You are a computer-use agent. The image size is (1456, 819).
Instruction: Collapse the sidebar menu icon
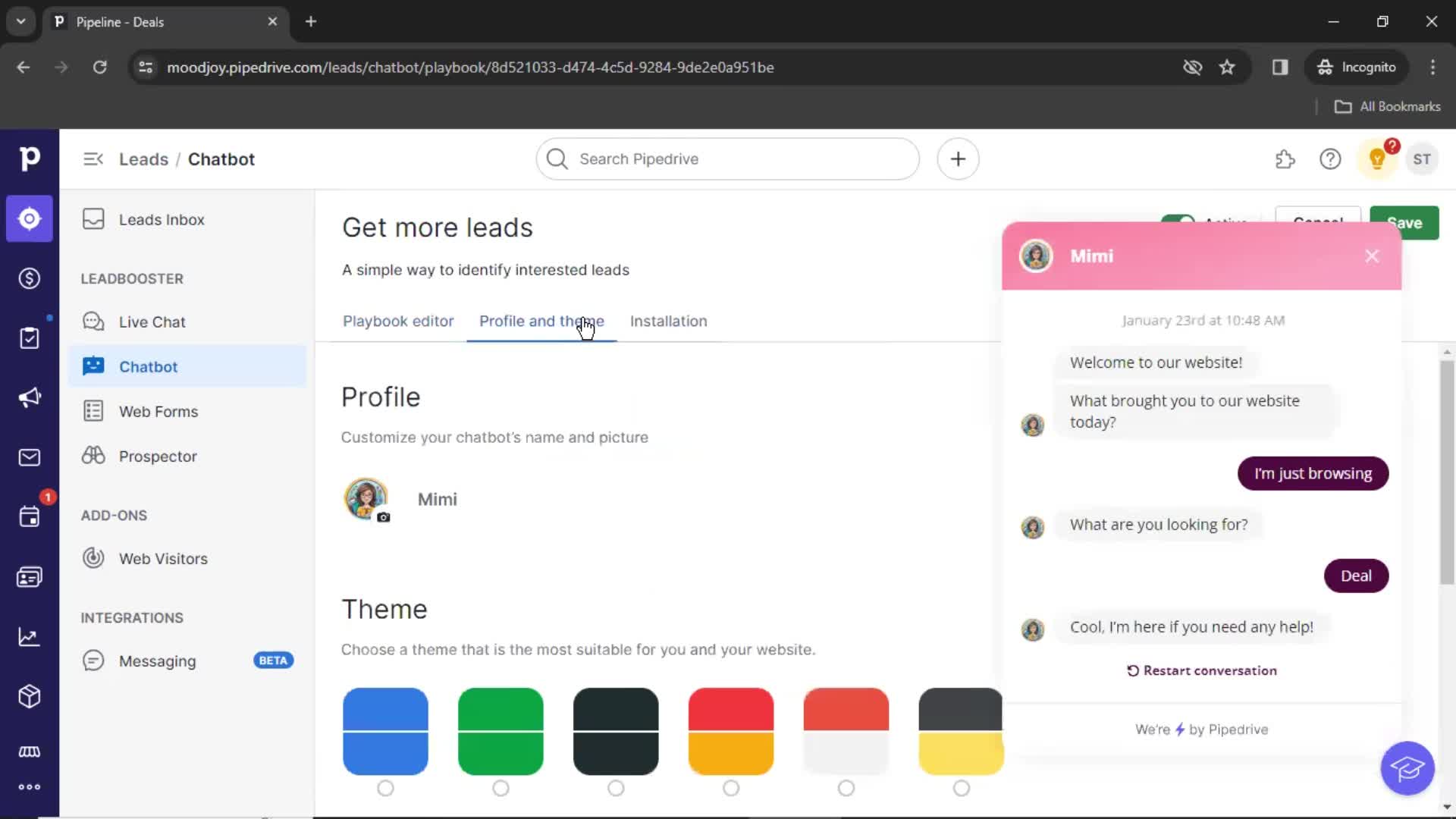click(93, 159)
